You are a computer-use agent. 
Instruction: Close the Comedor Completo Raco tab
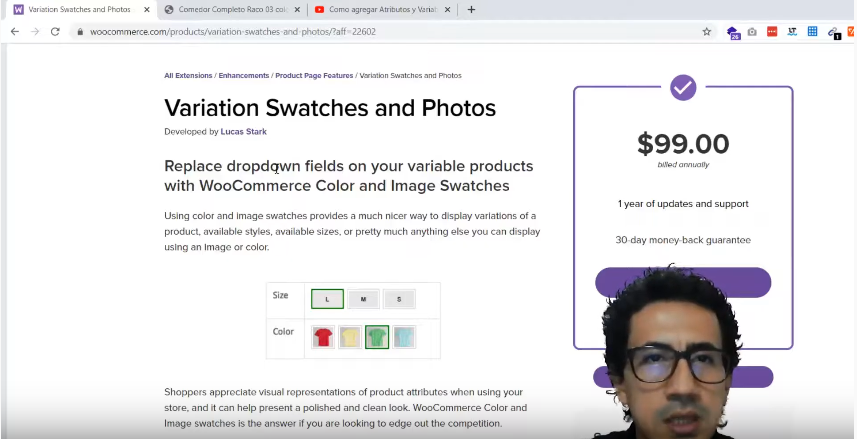(295, 10)
